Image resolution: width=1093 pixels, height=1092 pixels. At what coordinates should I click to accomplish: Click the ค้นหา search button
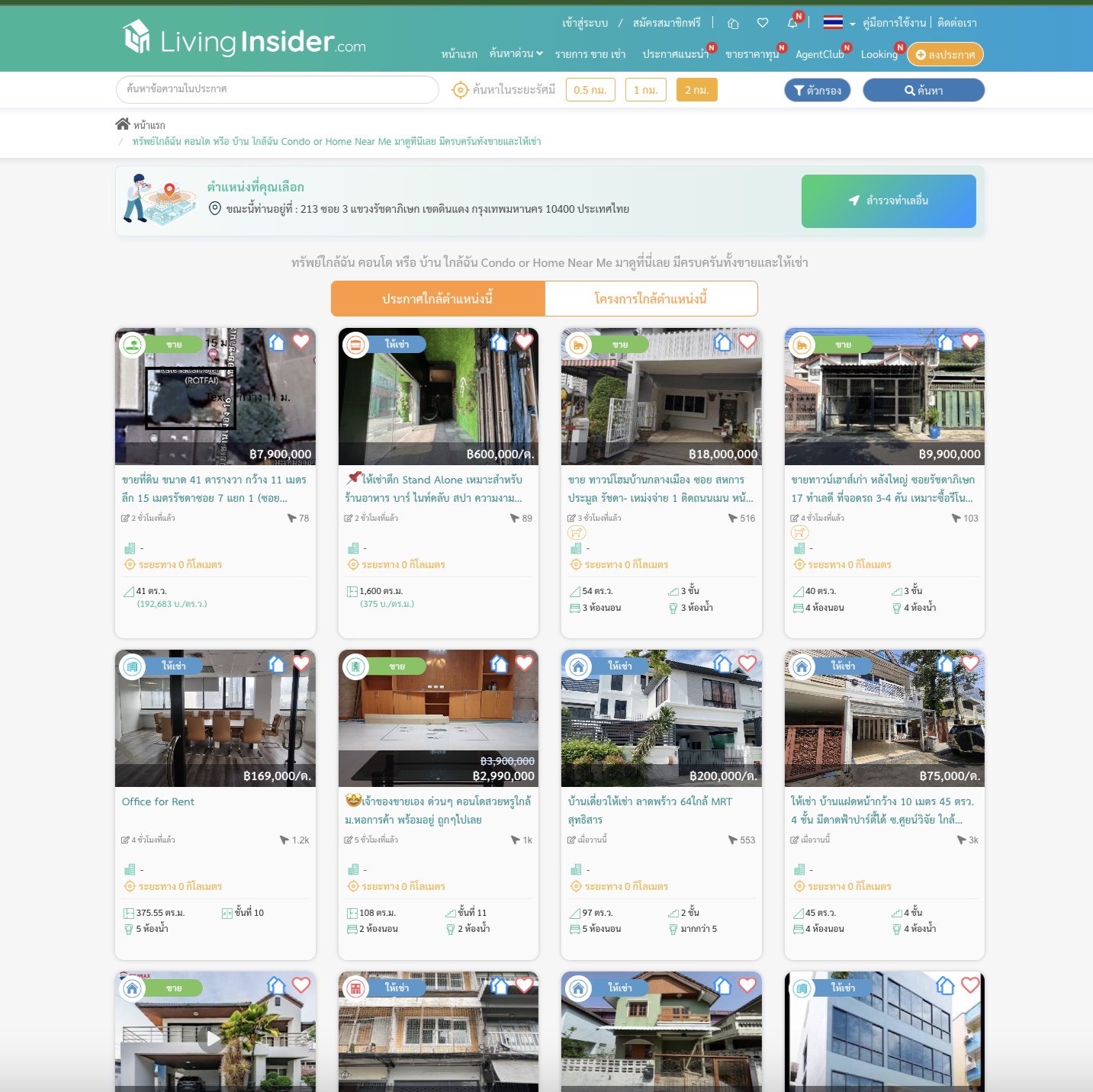pos(924,90)
